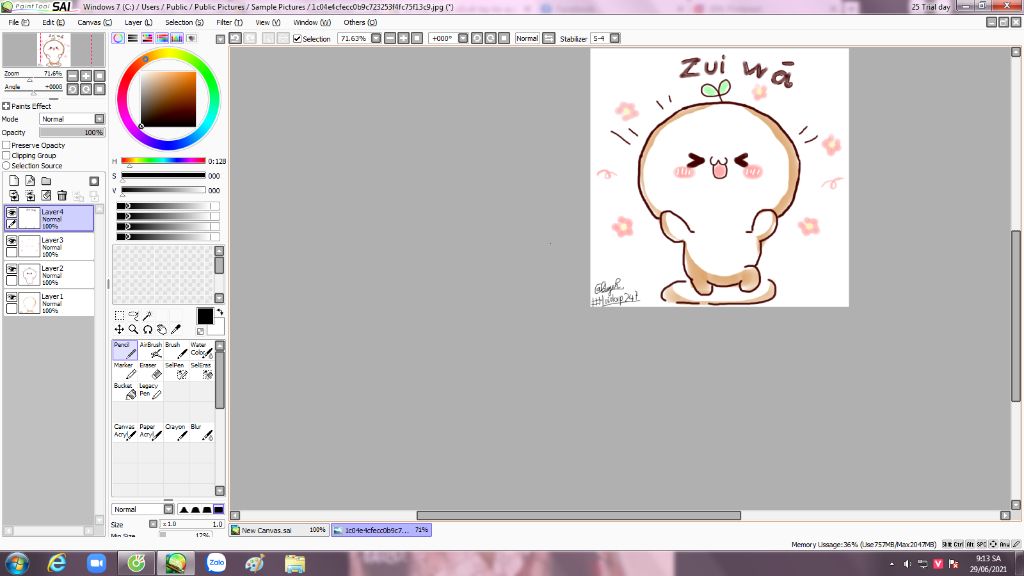Select the magic wand tool
Image resolution: width=1024 pixels, height=576 pixels.
click(x=148, y=315)
